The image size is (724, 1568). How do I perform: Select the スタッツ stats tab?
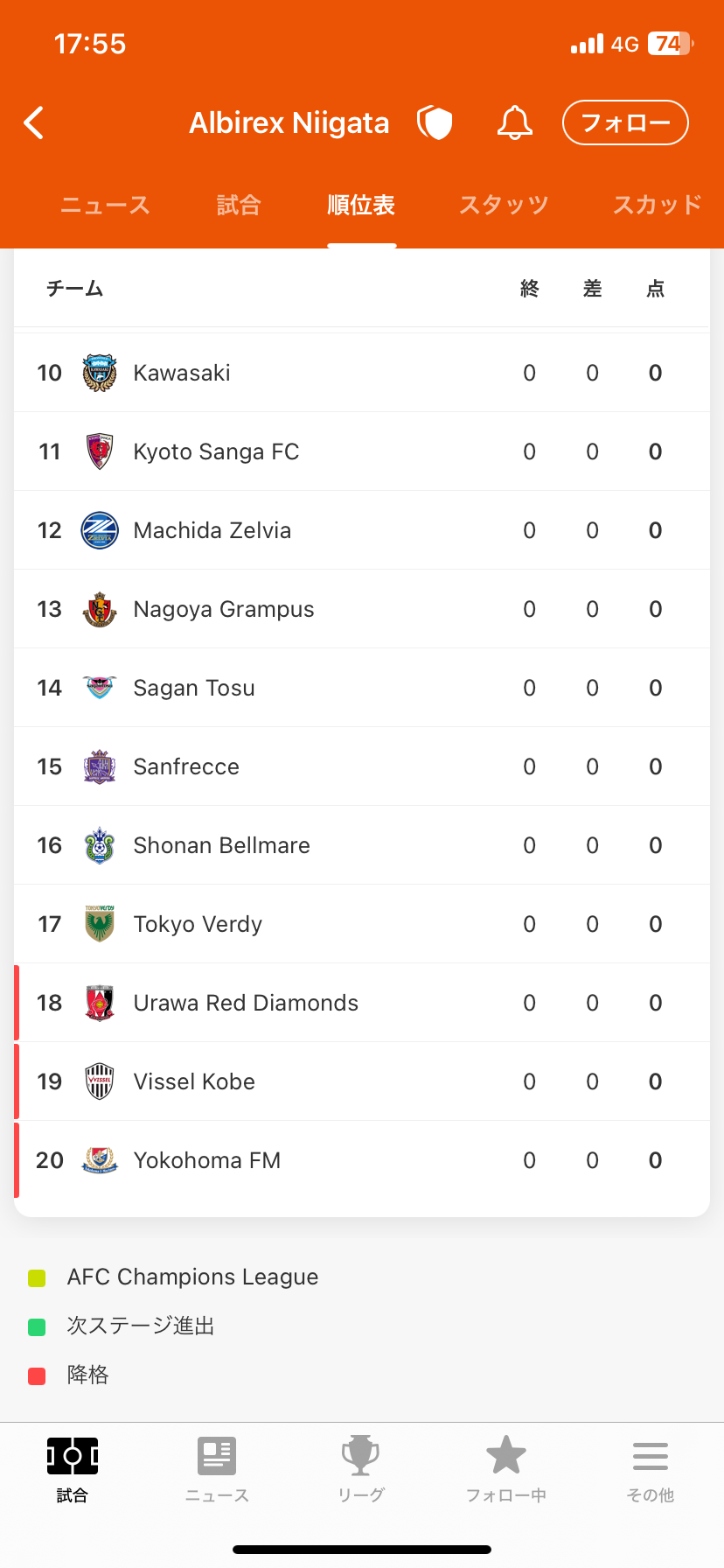coord(504,206)
